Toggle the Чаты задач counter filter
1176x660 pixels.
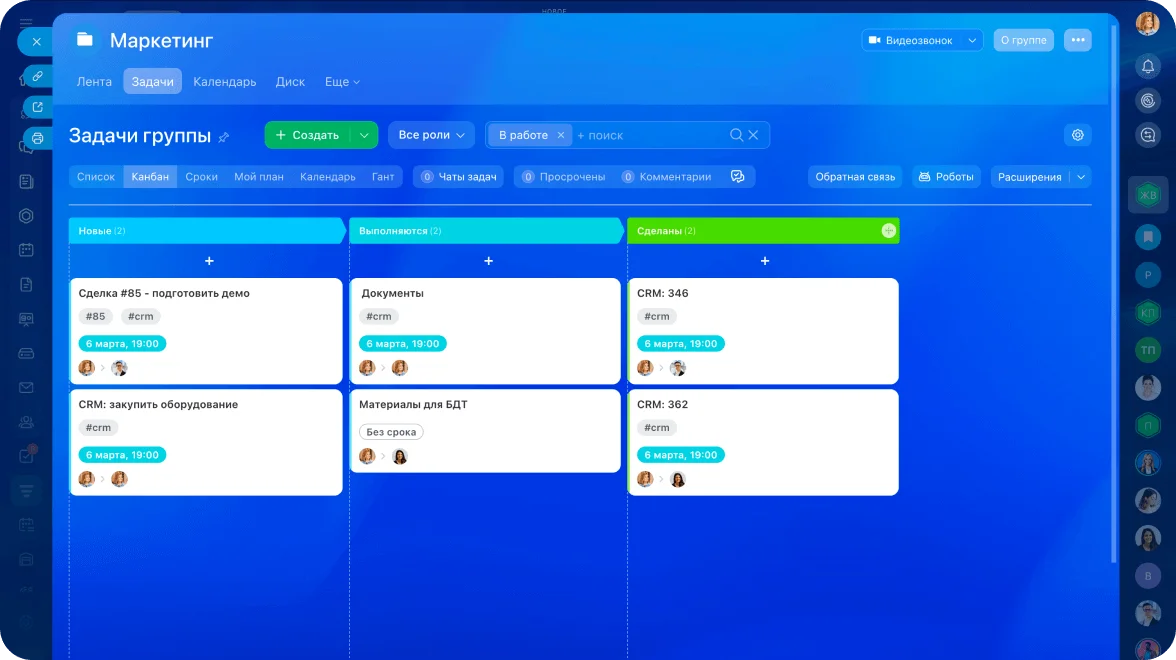pyautogui.click(x=459, y=177)
